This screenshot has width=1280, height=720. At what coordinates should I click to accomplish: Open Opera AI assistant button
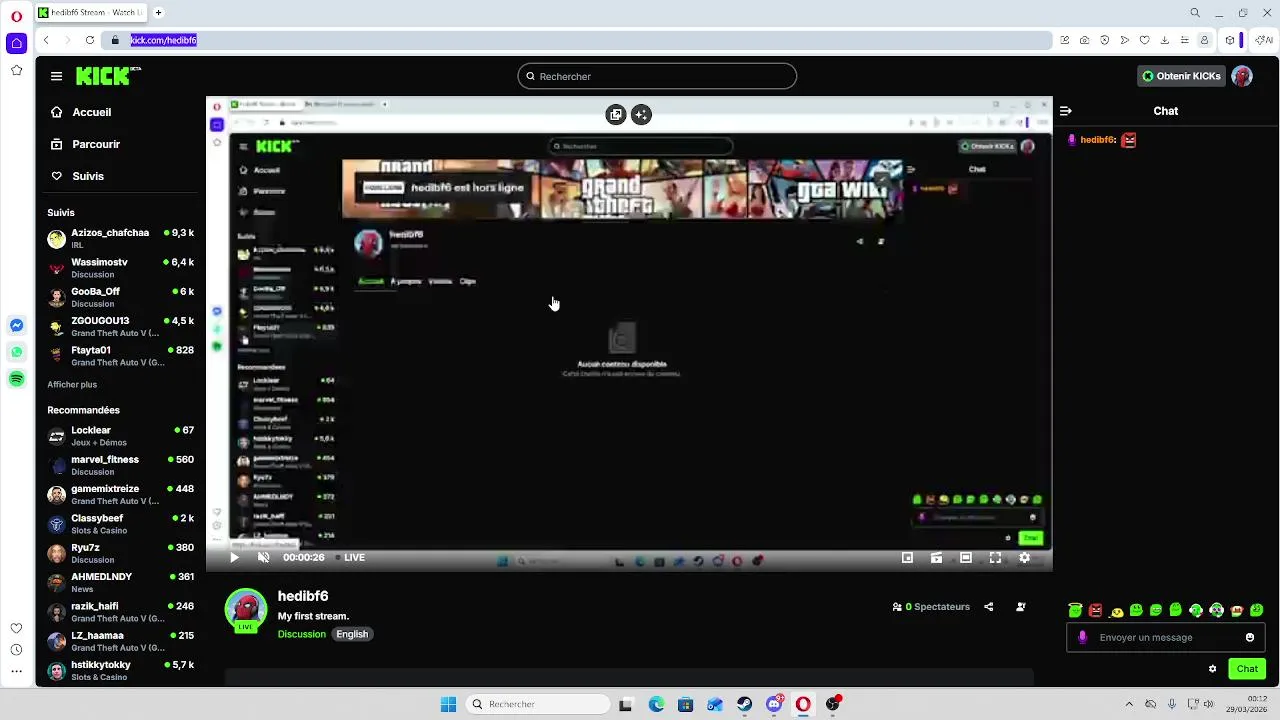(x=1264, y=40)
